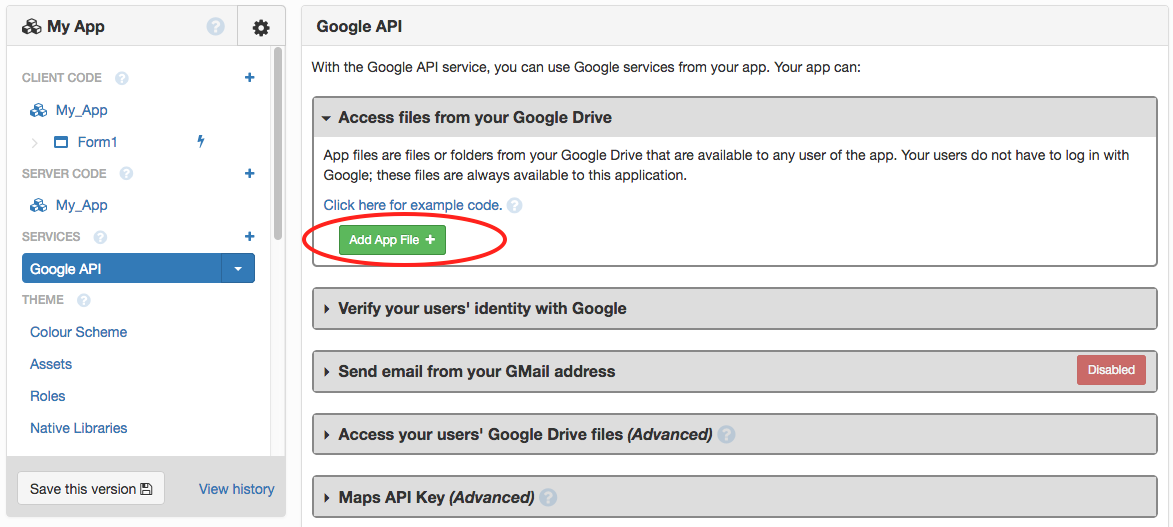Open Assets theme page

point(51,364)
